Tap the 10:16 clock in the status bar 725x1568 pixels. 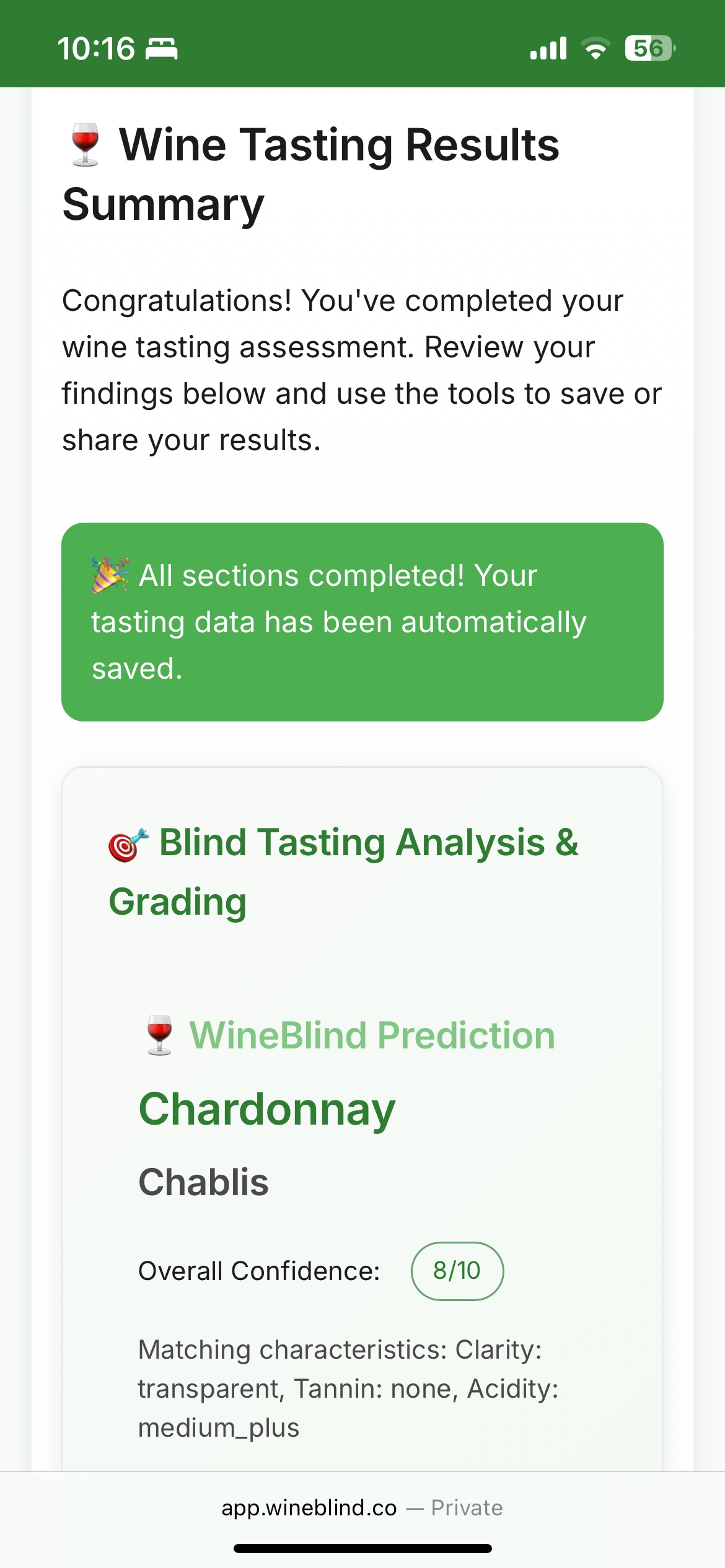click(x=96, y=48)
